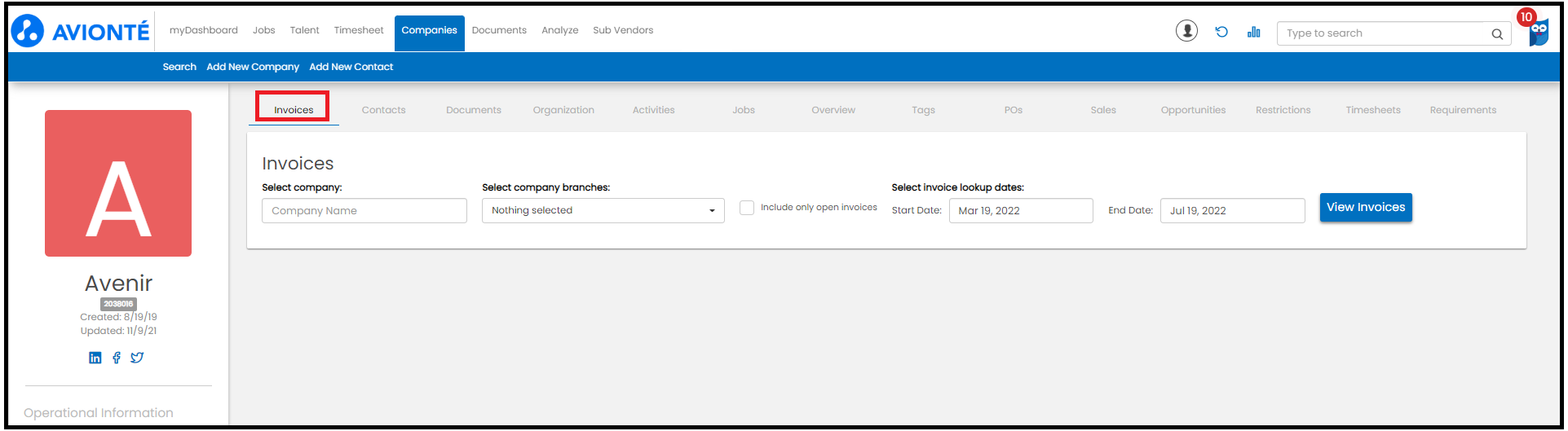The image size is (1568, 431).
Task: Click the company ID badge 2038016
Action: (x=118, y=304)
